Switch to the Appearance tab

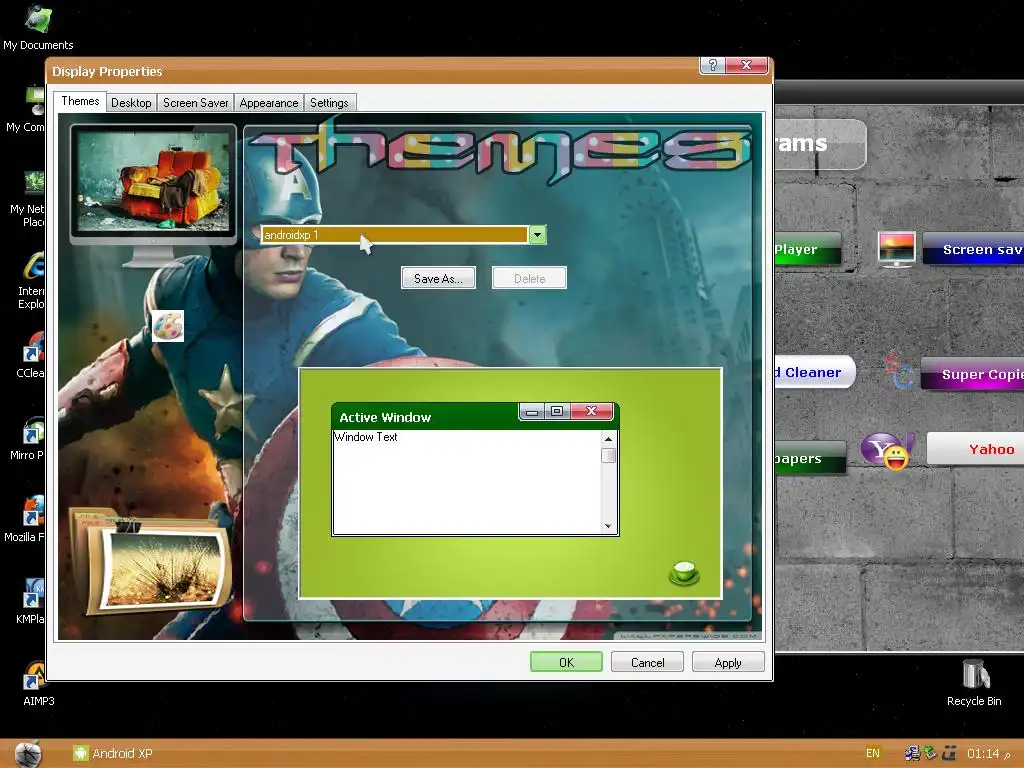(x=268, y=103)
